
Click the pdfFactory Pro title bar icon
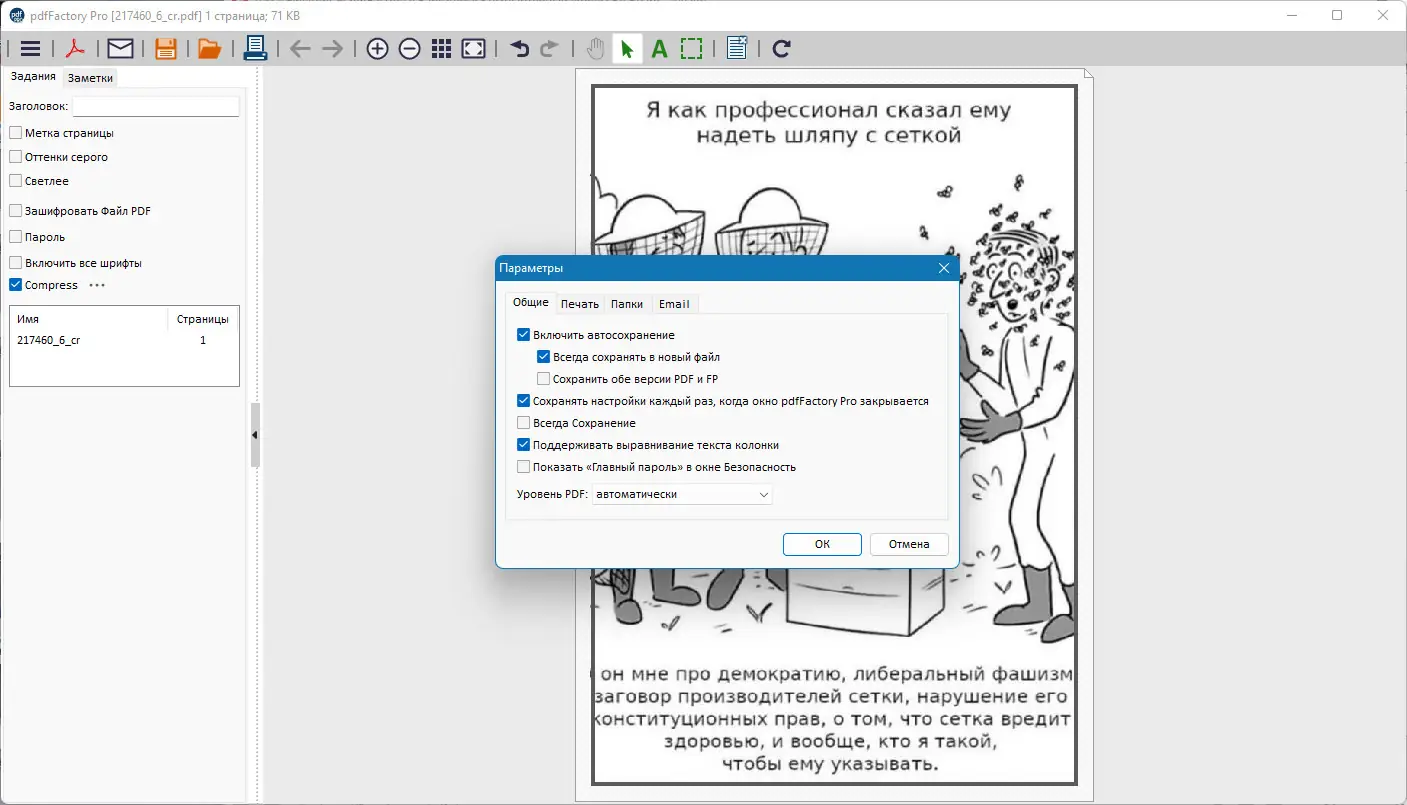[x=17, y=15]
